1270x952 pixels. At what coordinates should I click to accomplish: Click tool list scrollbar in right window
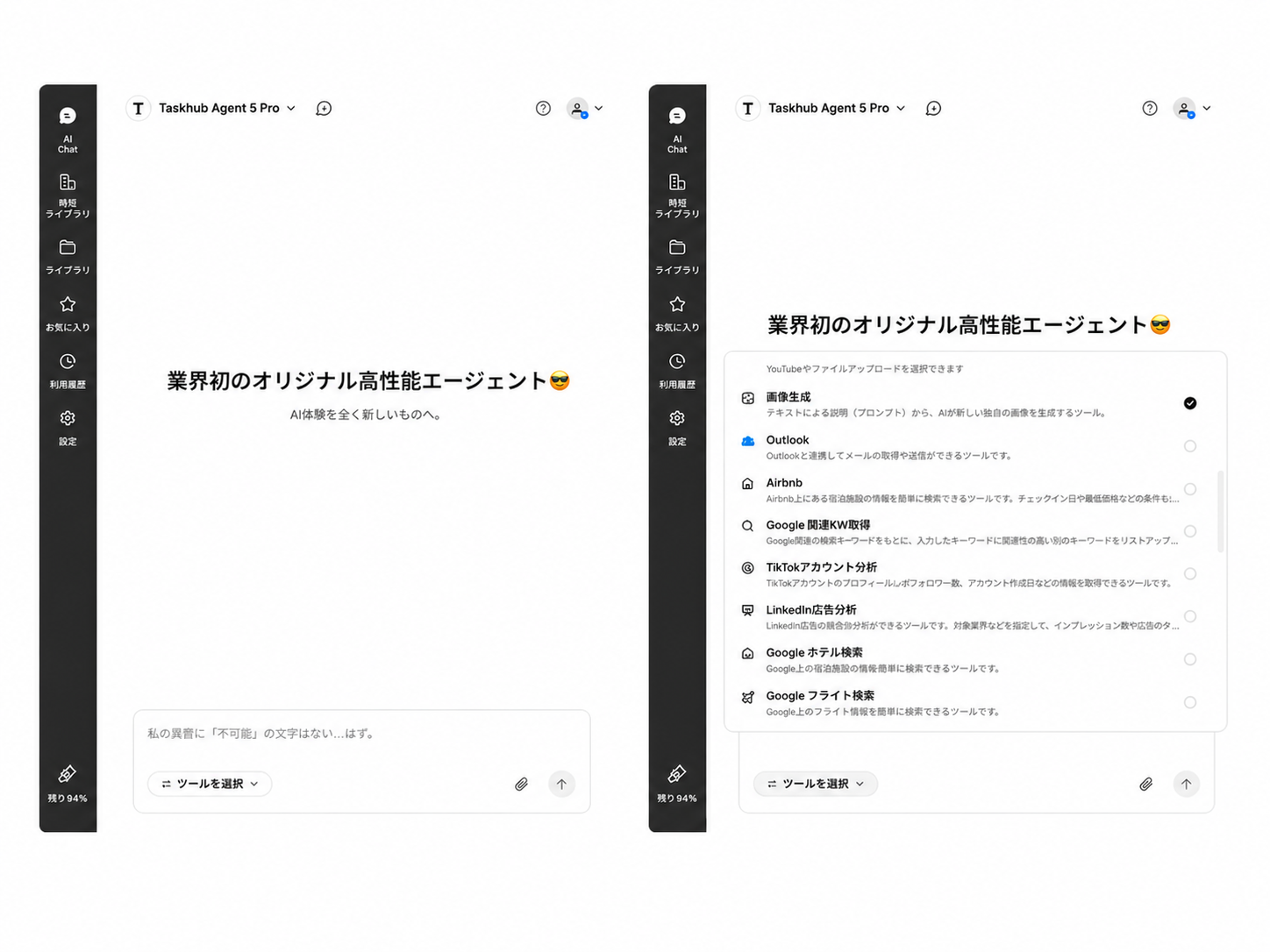pyautogui.click(x=1220, y=512)
